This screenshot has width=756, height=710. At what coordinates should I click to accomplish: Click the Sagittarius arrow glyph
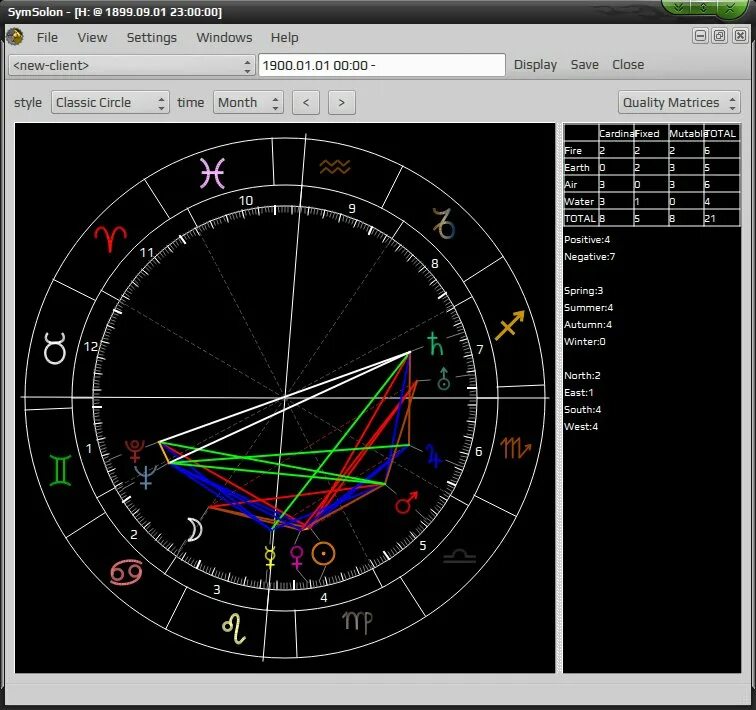pyautogui.click(x=510, y=325)
